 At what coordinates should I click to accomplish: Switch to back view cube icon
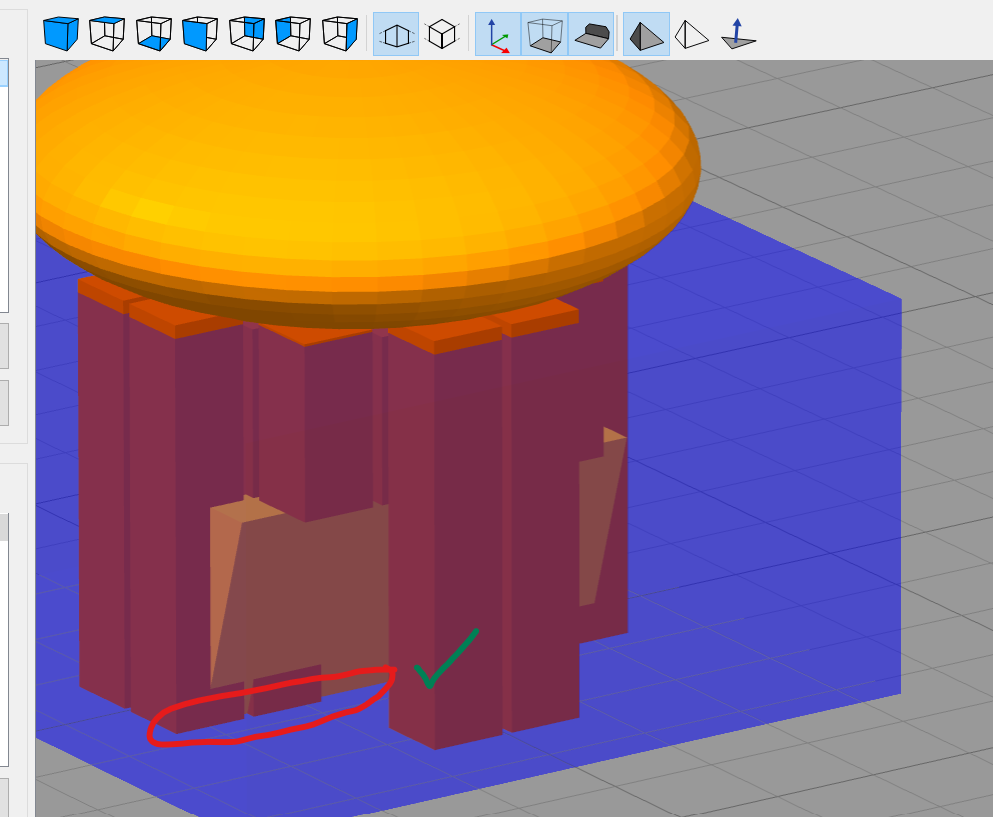[247, 34]
